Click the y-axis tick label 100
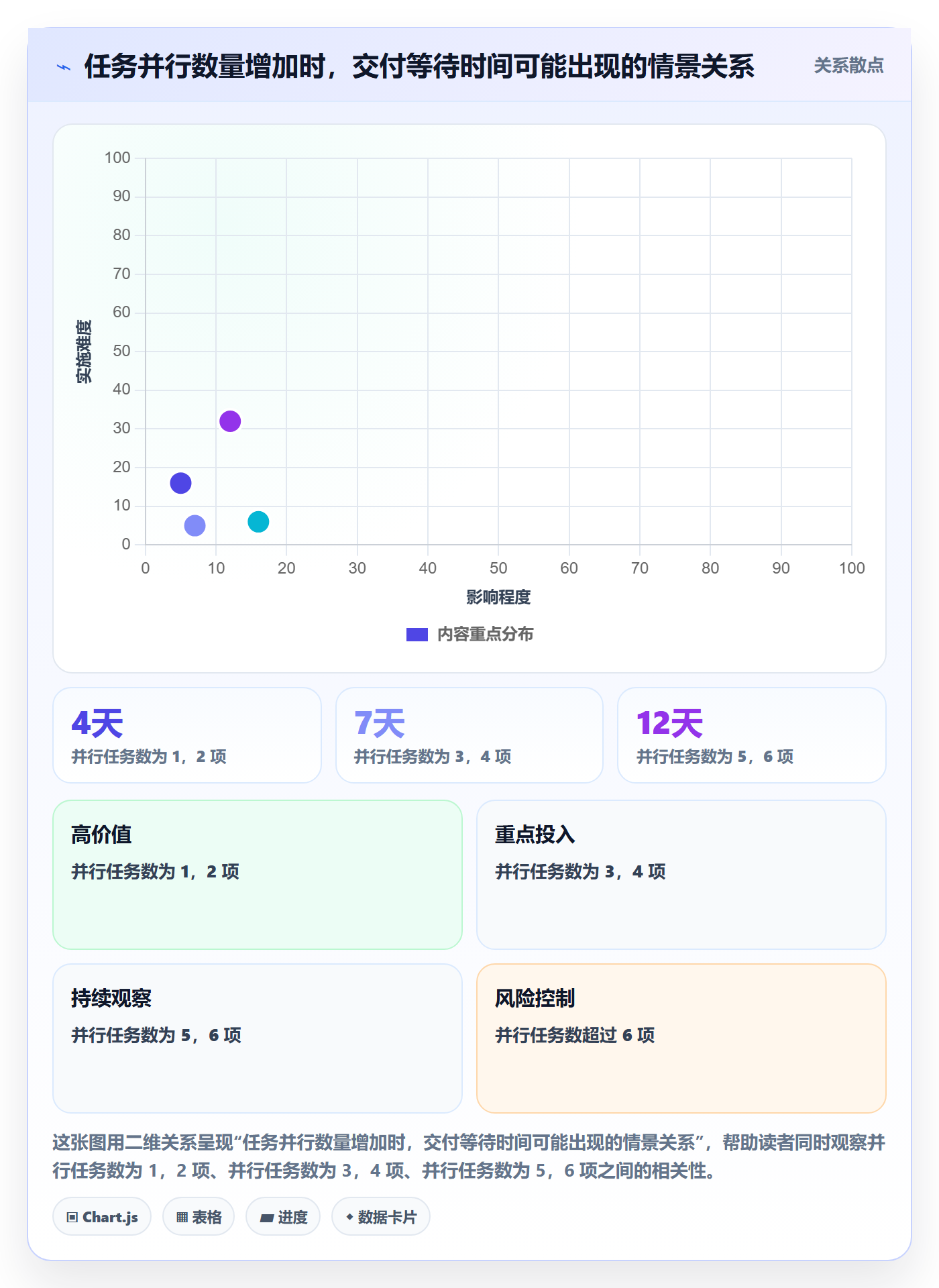 coord(117,158)
